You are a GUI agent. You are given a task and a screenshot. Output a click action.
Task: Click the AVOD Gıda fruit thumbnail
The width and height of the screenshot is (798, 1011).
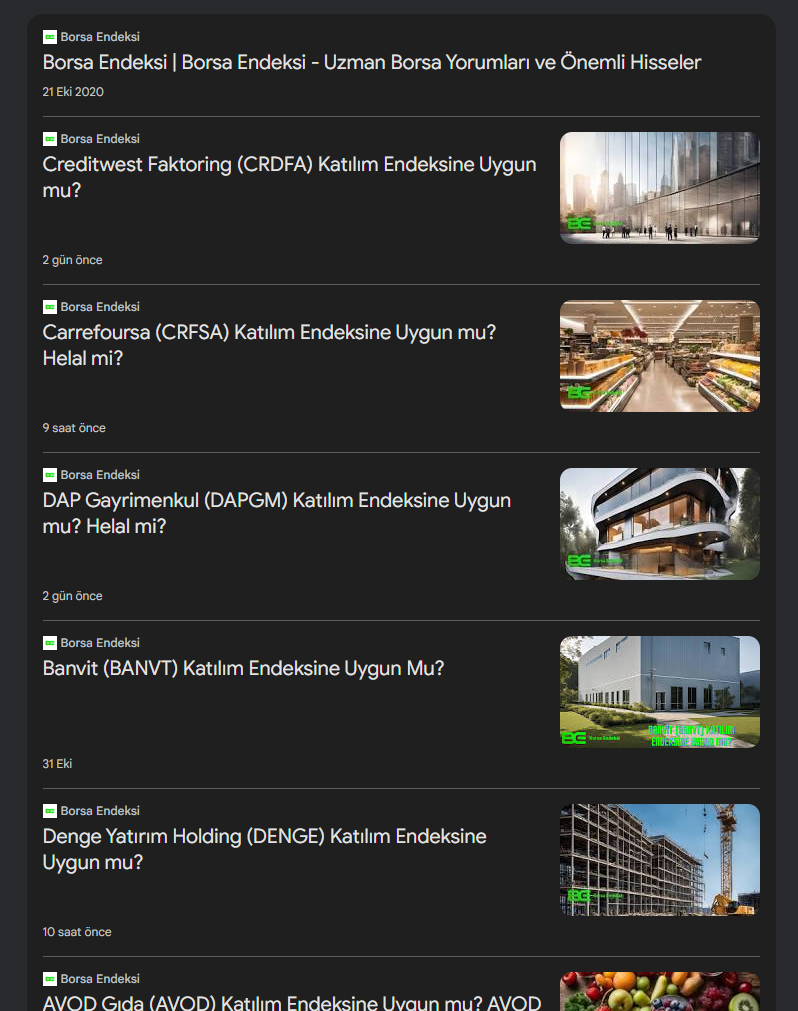click(x=659, y=992)
